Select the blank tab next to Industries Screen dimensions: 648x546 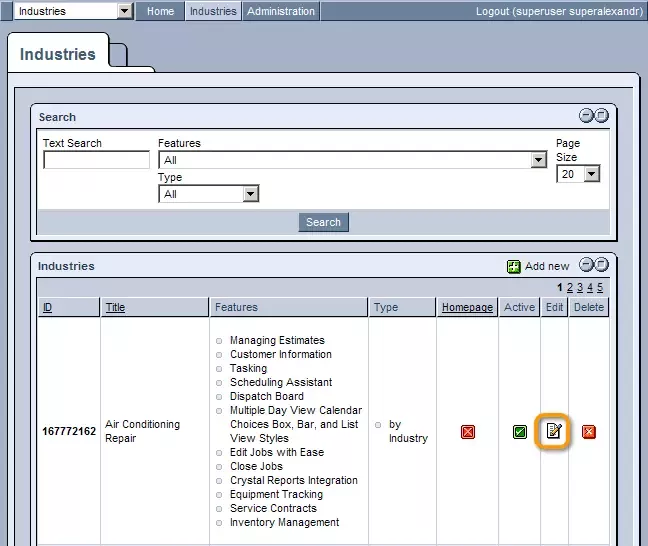click(118, 55)
